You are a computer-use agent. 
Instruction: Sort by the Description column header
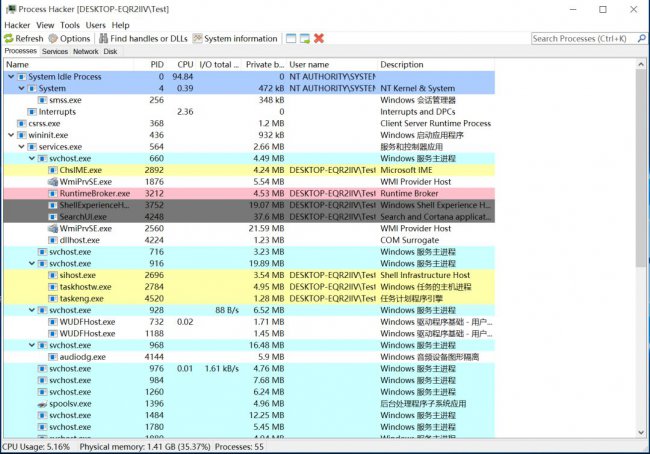(x=436, y=65)
